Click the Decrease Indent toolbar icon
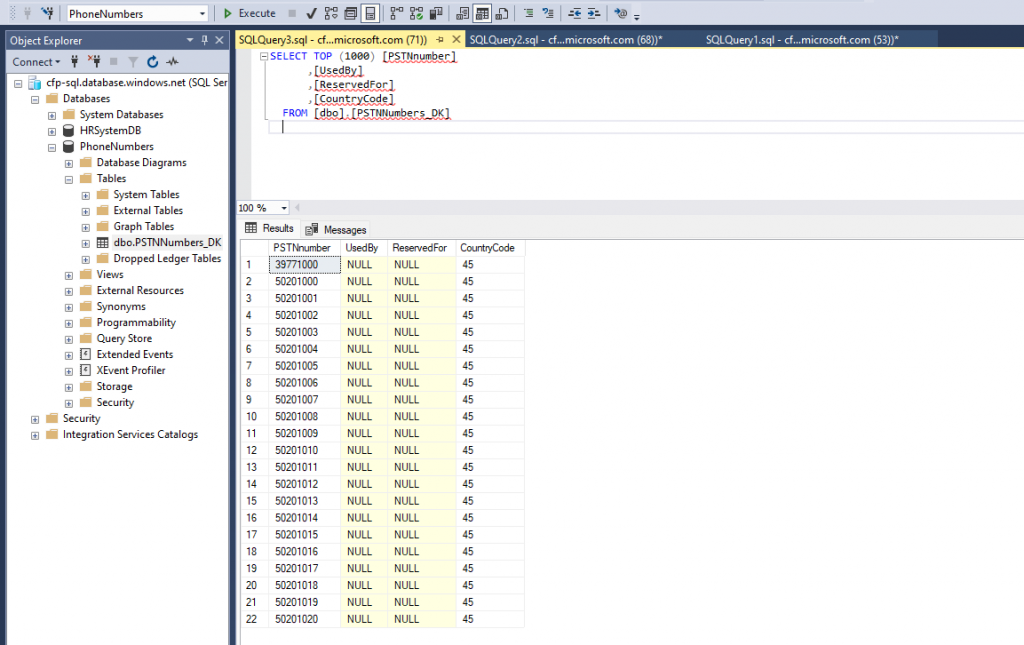 pyautogui.click(x=573, y=14)
